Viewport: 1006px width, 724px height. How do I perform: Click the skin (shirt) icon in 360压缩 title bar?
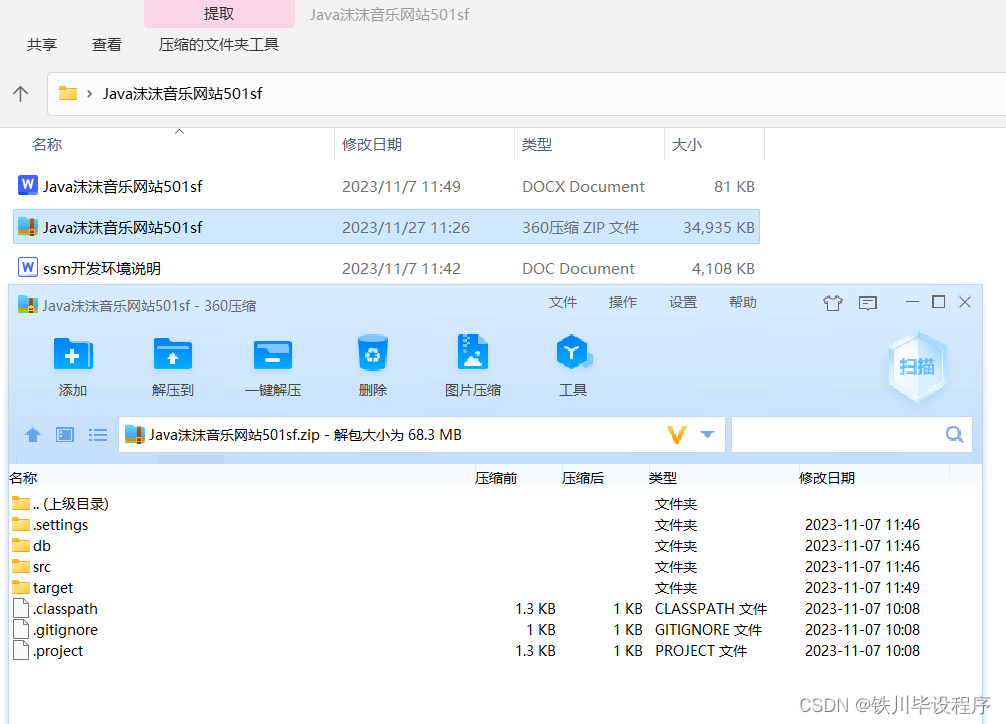[833, 302]
